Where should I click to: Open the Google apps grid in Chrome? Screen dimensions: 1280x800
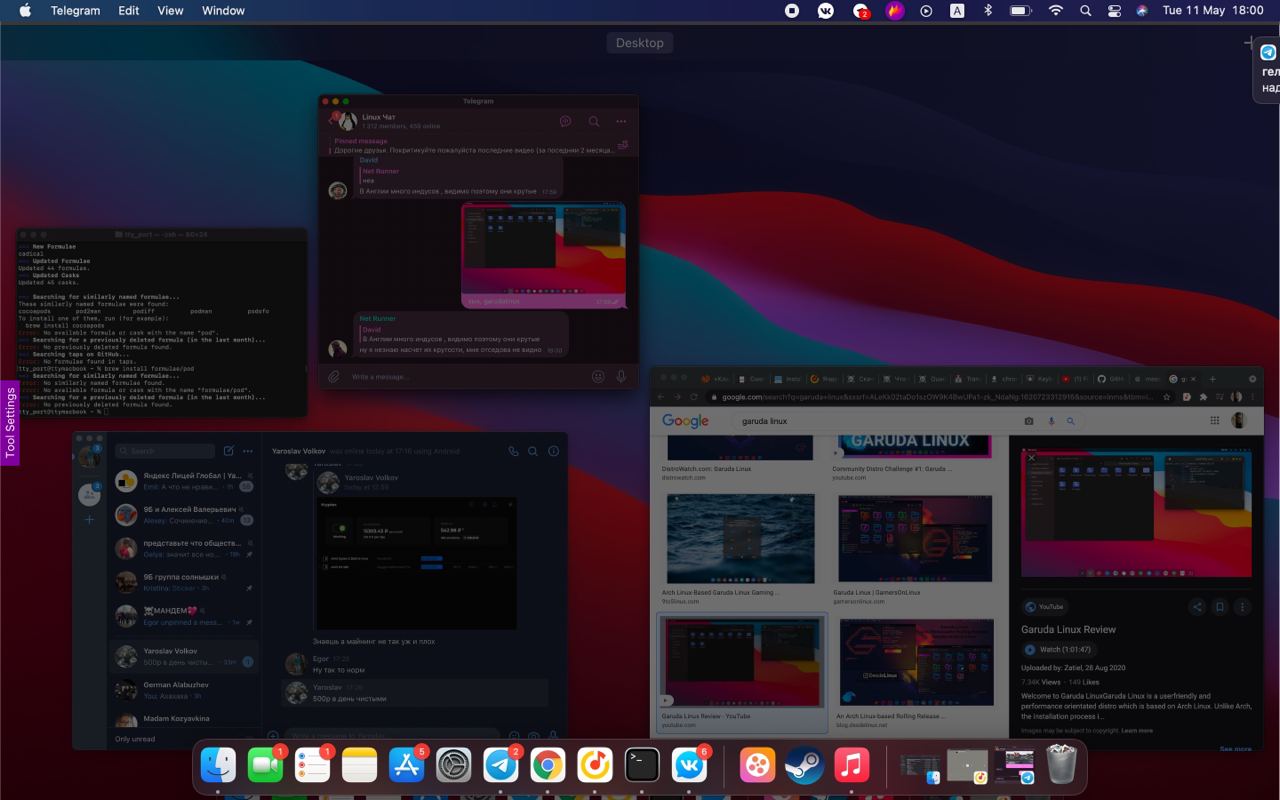tap(1215, 421)
